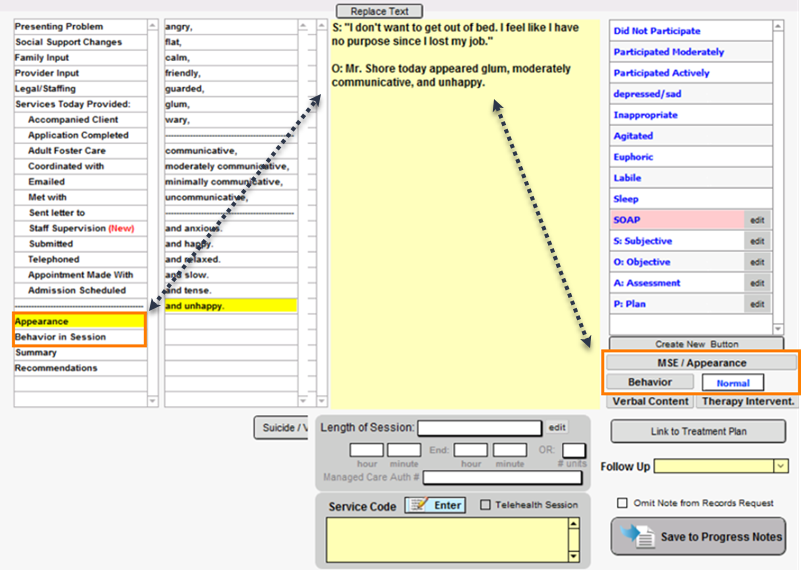The width and height of the screenshot is (801, 570).
Task: Check Omit Note from Records Request
Action: point(623,503)
